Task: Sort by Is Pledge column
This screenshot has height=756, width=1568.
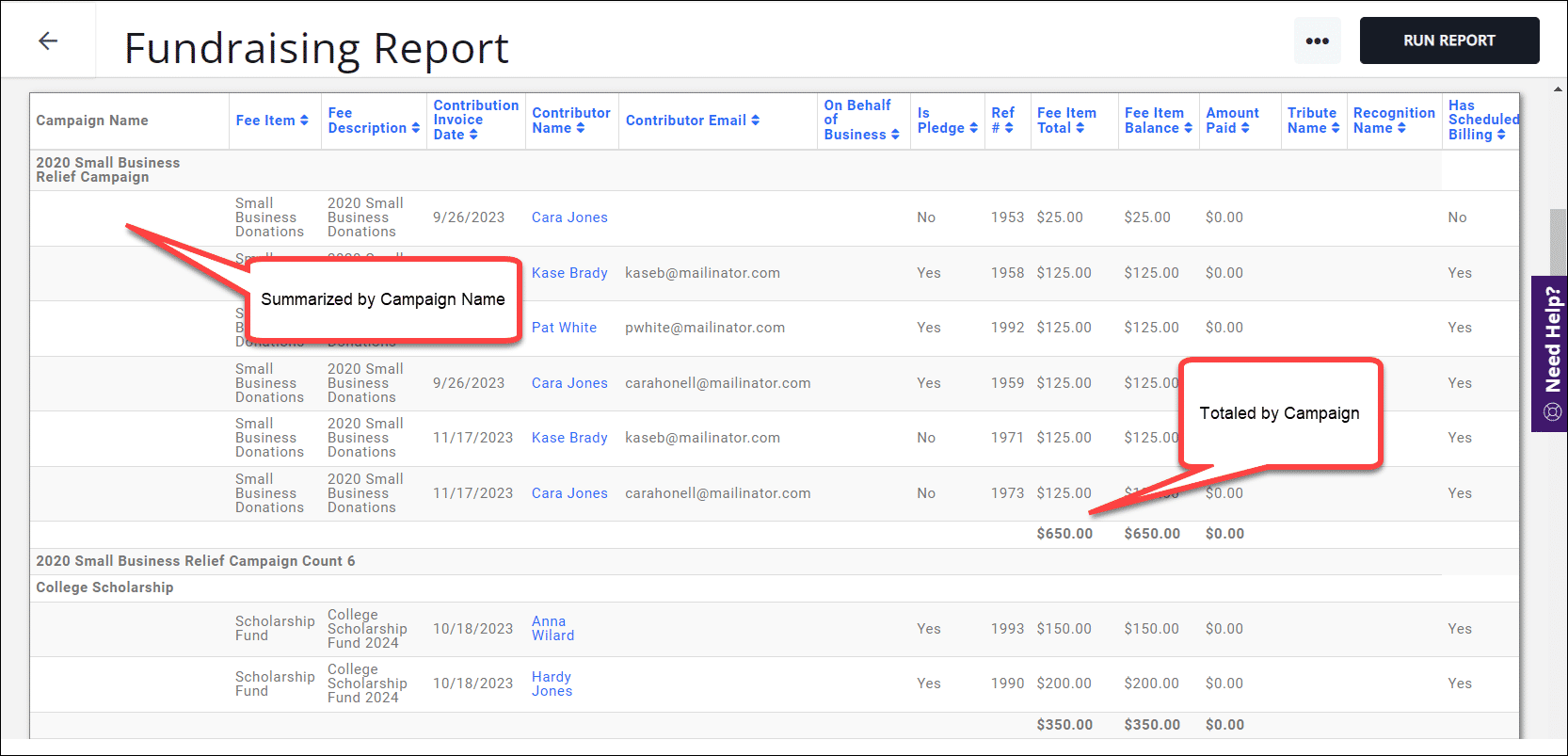Action: pos(947,121)
